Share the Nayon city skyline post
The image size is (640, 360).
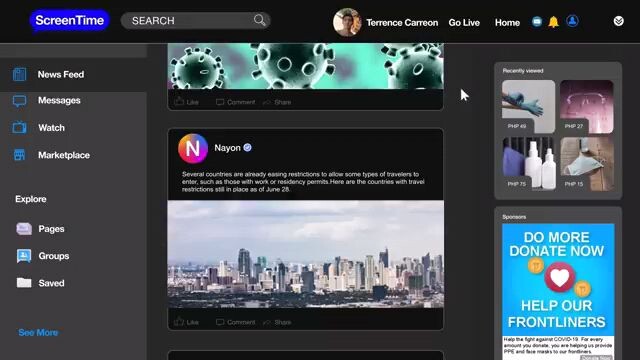[277, 322]
